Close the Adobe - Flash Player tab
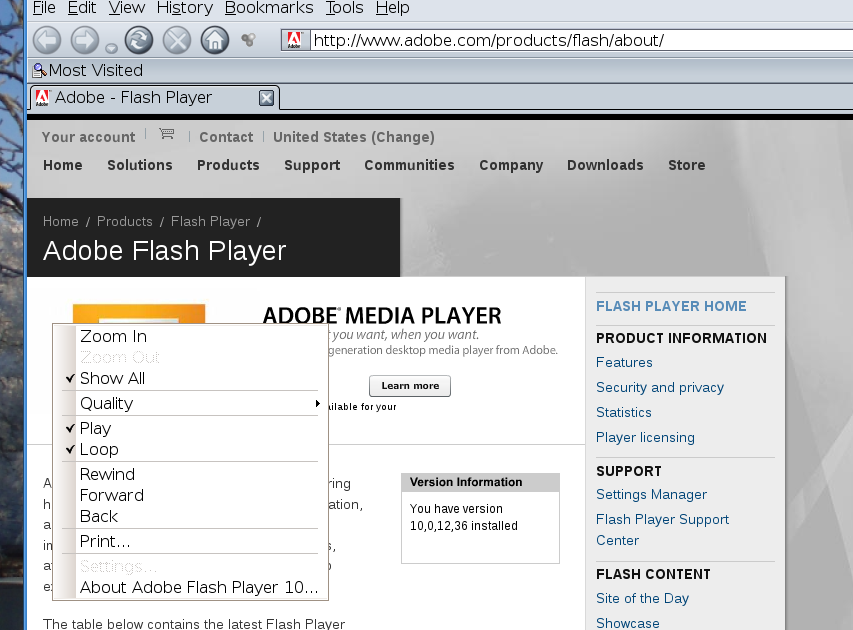 point(266,98)
